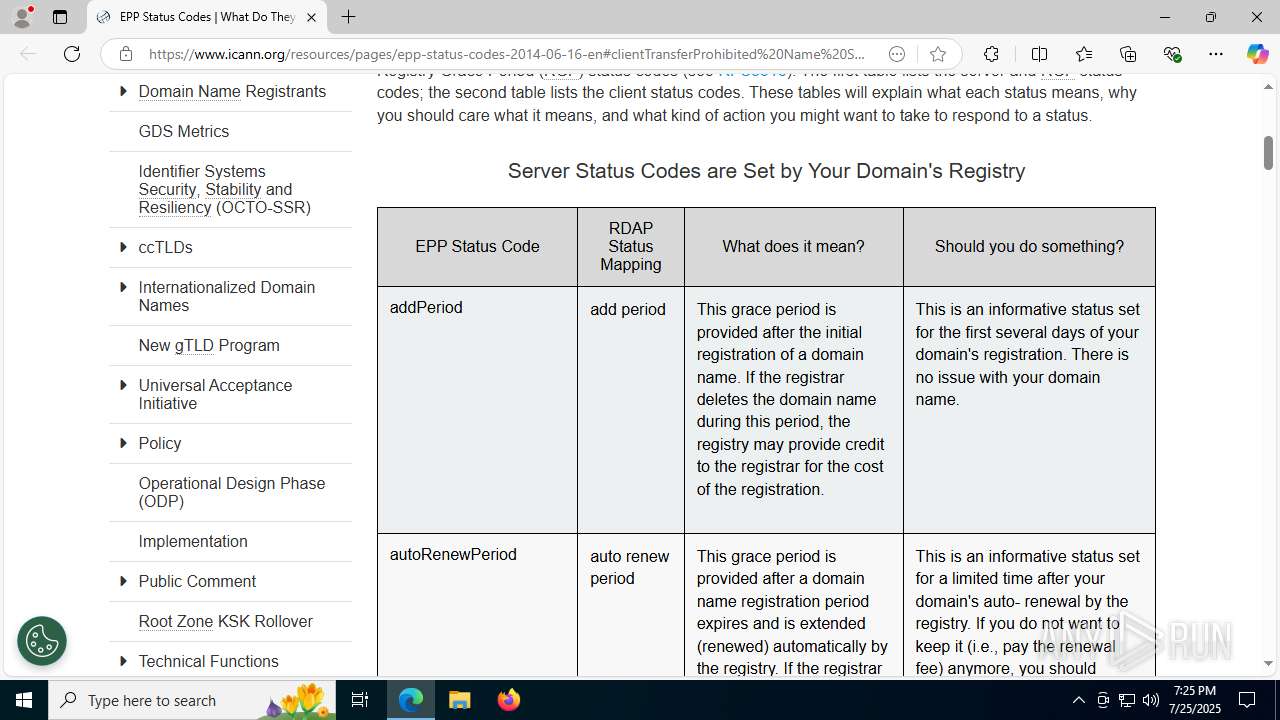Add this page to favorites star
Screen dimensions: 1280x720
(x=937, y=54)
